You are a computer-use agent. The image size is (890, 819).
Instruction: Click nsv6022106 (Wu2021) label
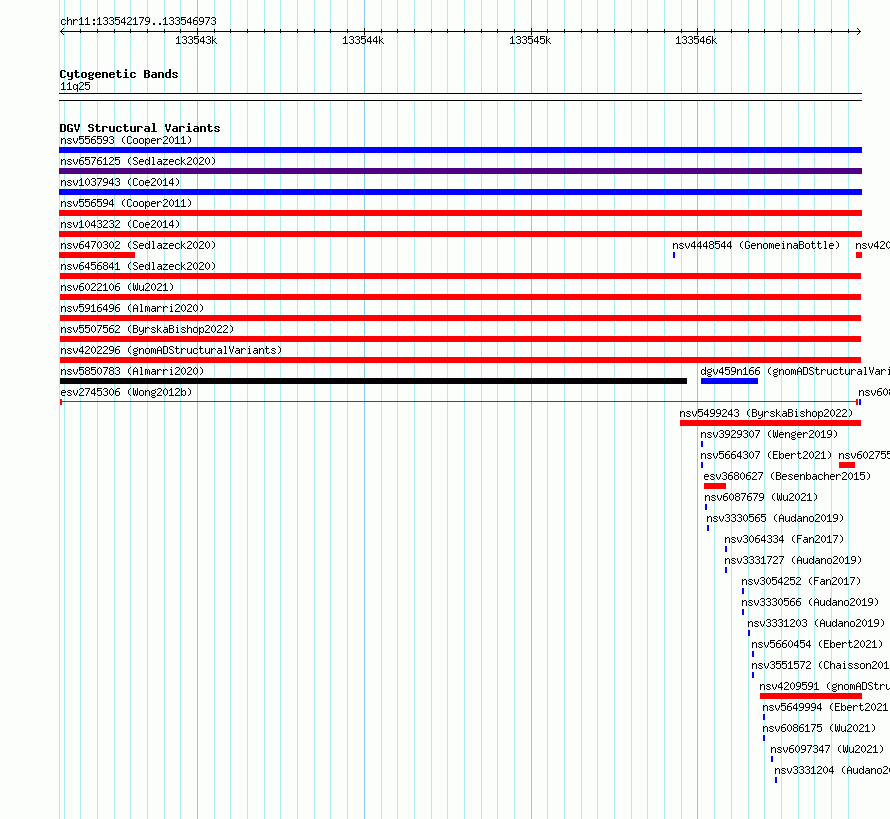(117, 287)
